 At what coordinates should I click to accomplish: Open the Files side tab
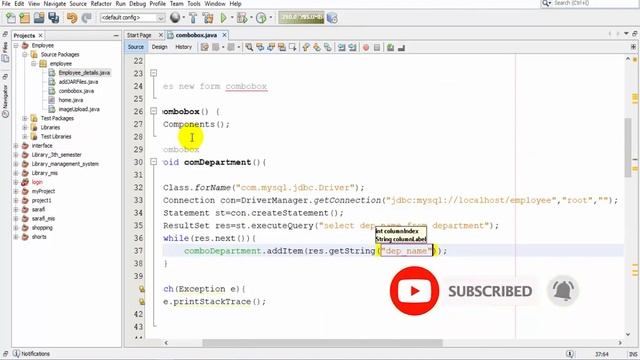(5, 52)
